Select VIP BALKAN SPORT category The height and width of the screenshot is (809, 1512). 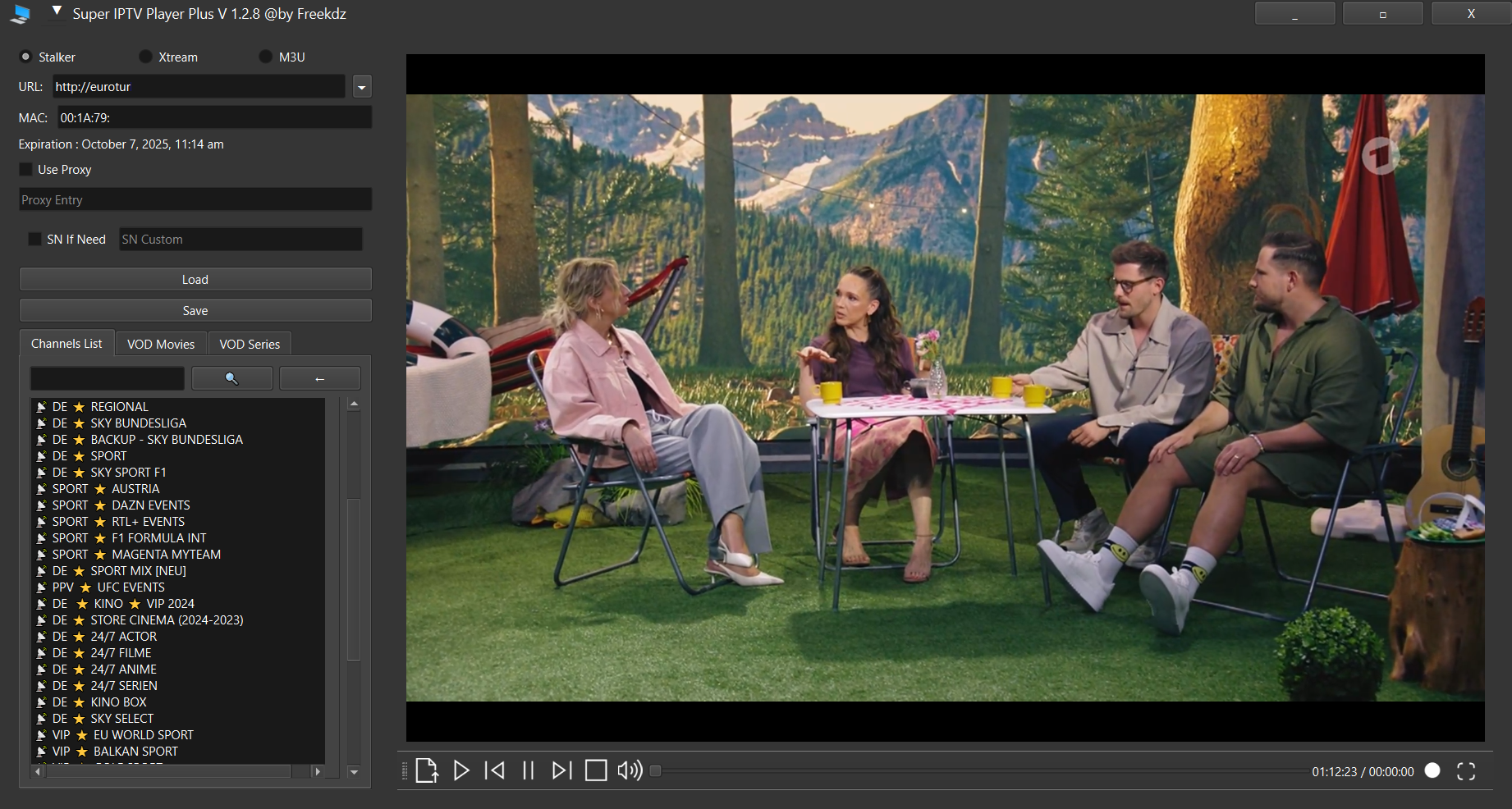[x=178, y=751]
